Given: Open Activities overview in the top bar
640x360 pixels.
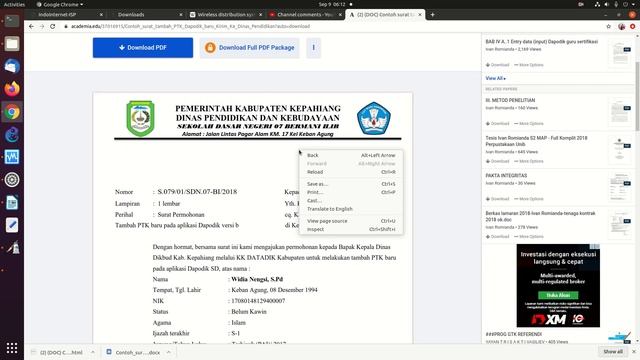Looking at the screenshot, I should pos(14,4).
